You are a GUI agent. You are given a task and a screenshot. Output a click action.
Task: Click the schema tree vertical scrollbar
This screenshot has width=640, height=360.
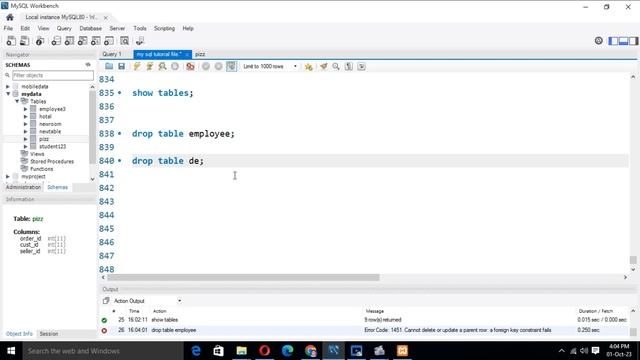[x=92, y=127]
